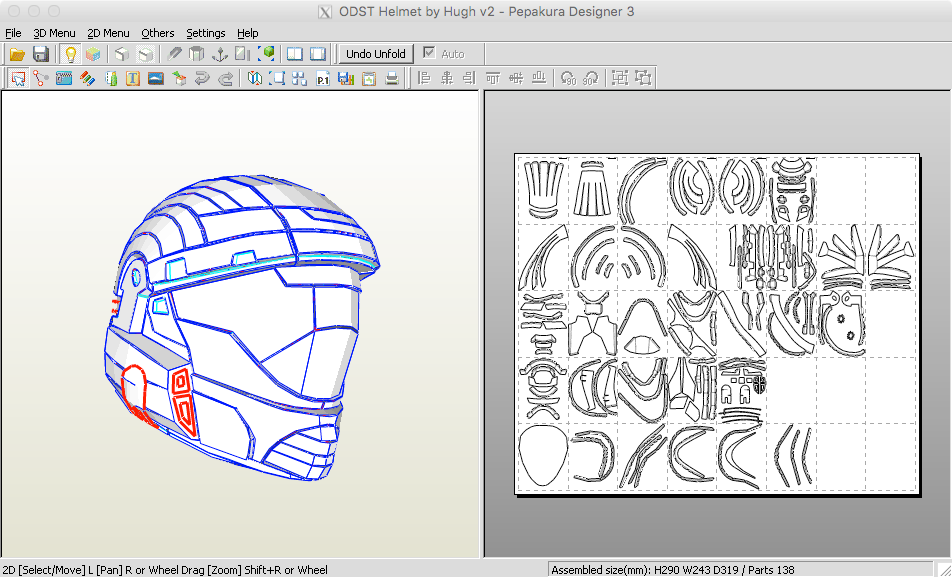Screen dimensions: 952x577
Task: Click the blue floppy with chart export icon
Action: click(x=346, y=78)
